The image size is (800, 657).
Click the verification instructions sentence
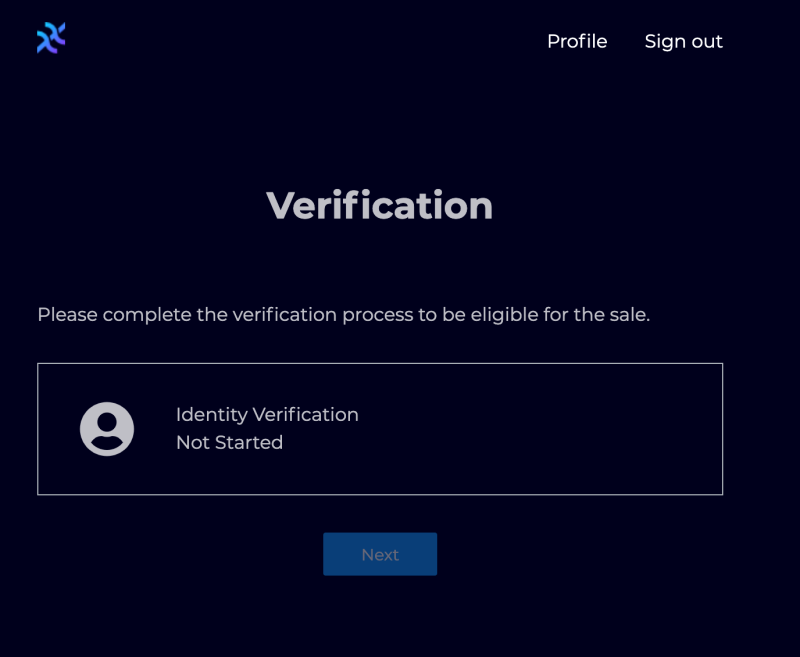343,315
